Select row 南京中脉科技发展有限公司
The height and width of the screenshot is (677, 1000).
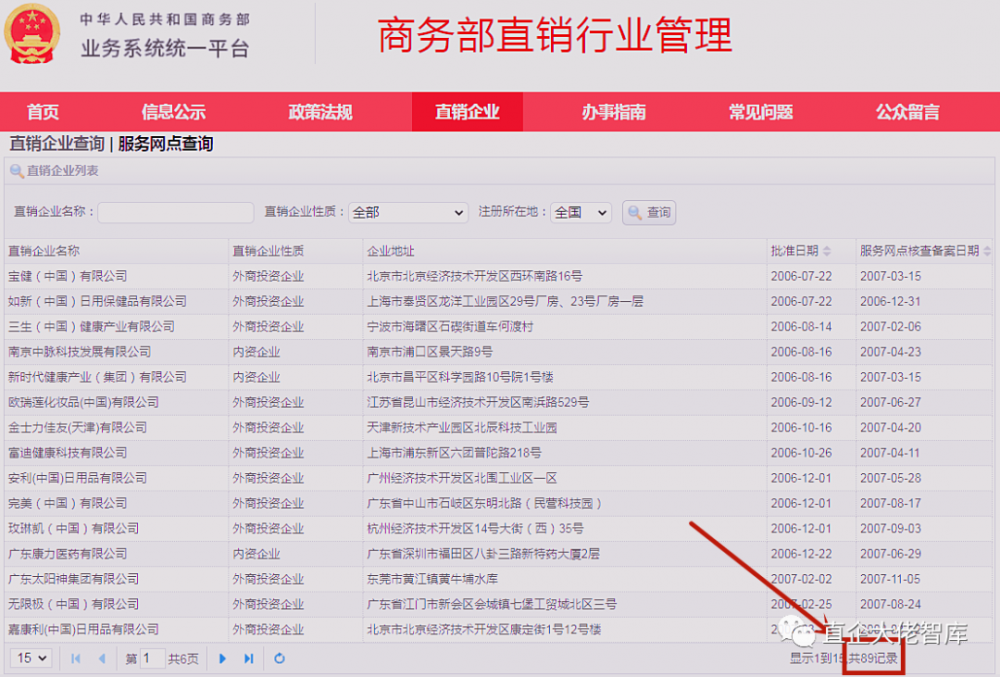tap(499, 352)
